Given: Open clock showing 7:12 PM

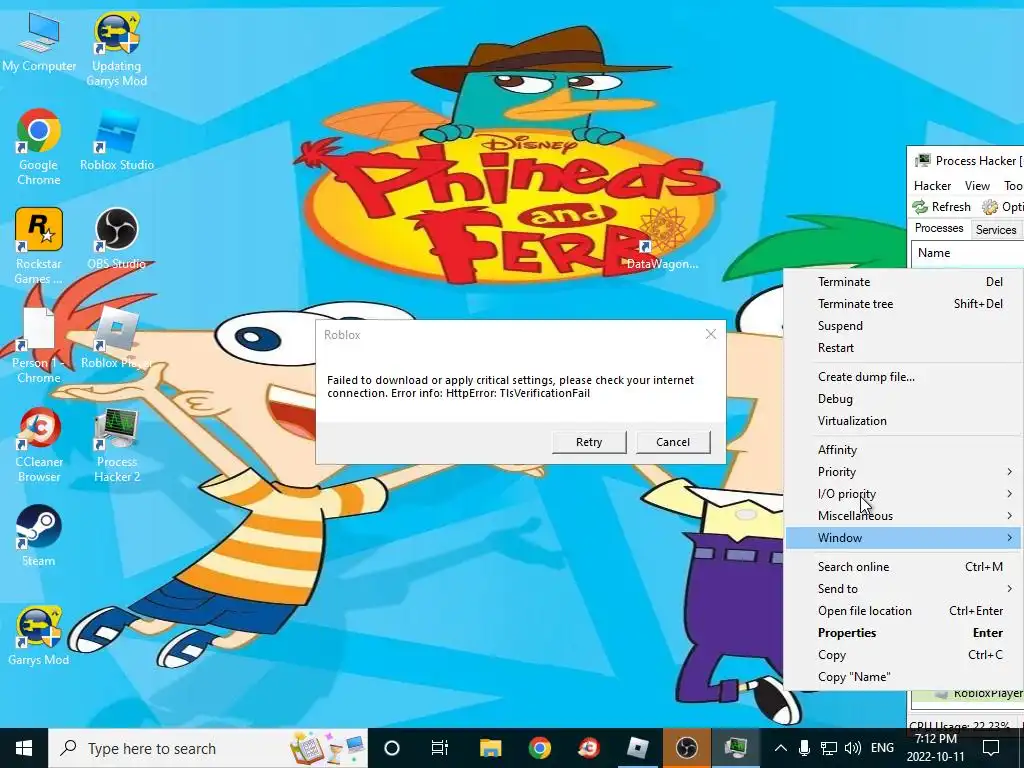Looking at the screenshot, I should click(x=935, y=748).
